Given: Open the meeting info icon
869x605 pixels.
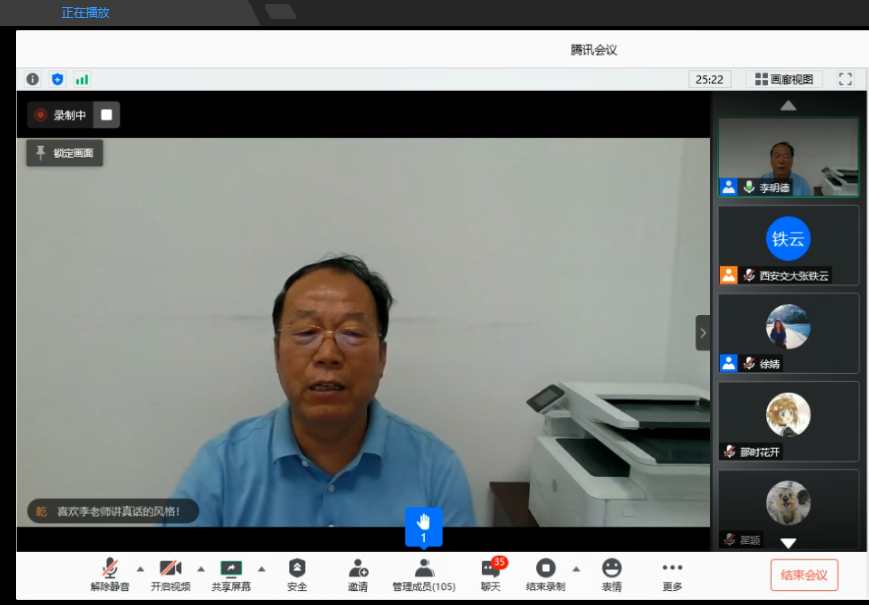Looking at the screenshot, I should (32, 79).
